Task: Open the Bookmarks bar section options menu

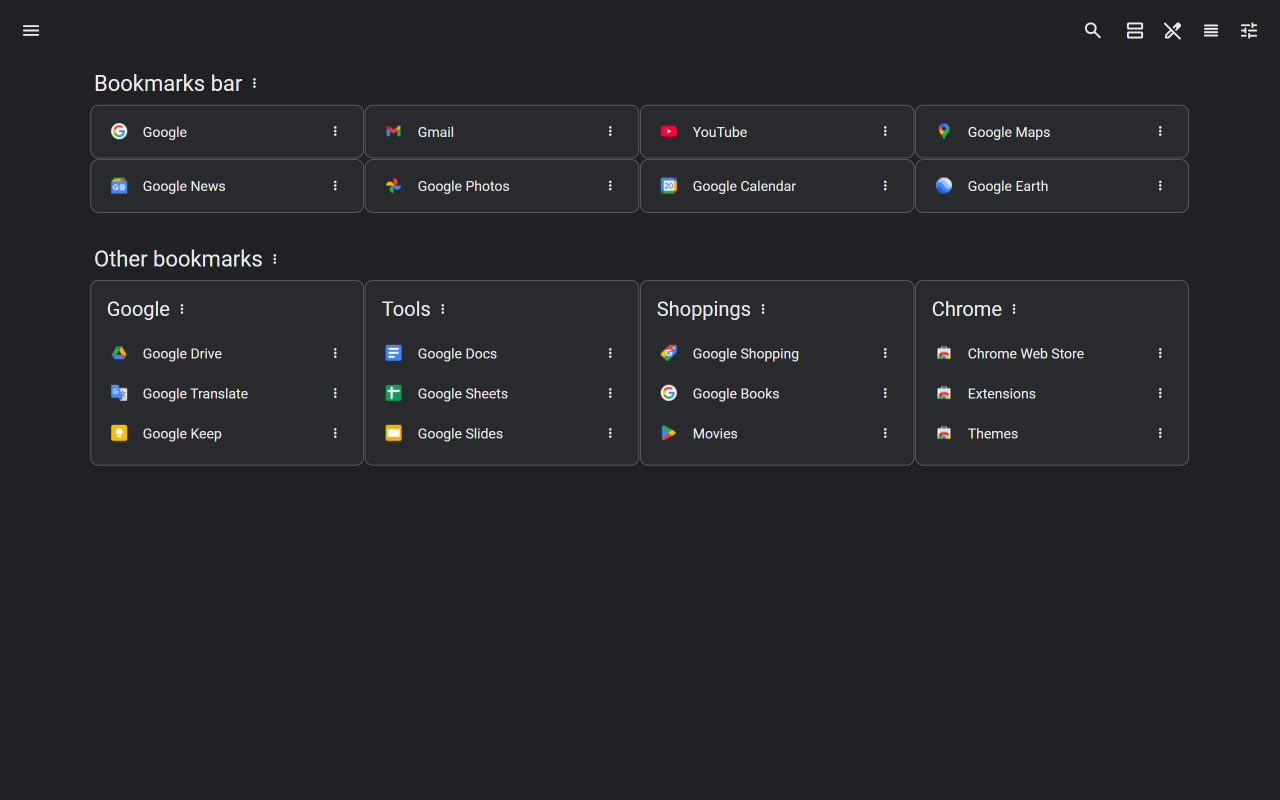Action: click(x=255, y=83)
